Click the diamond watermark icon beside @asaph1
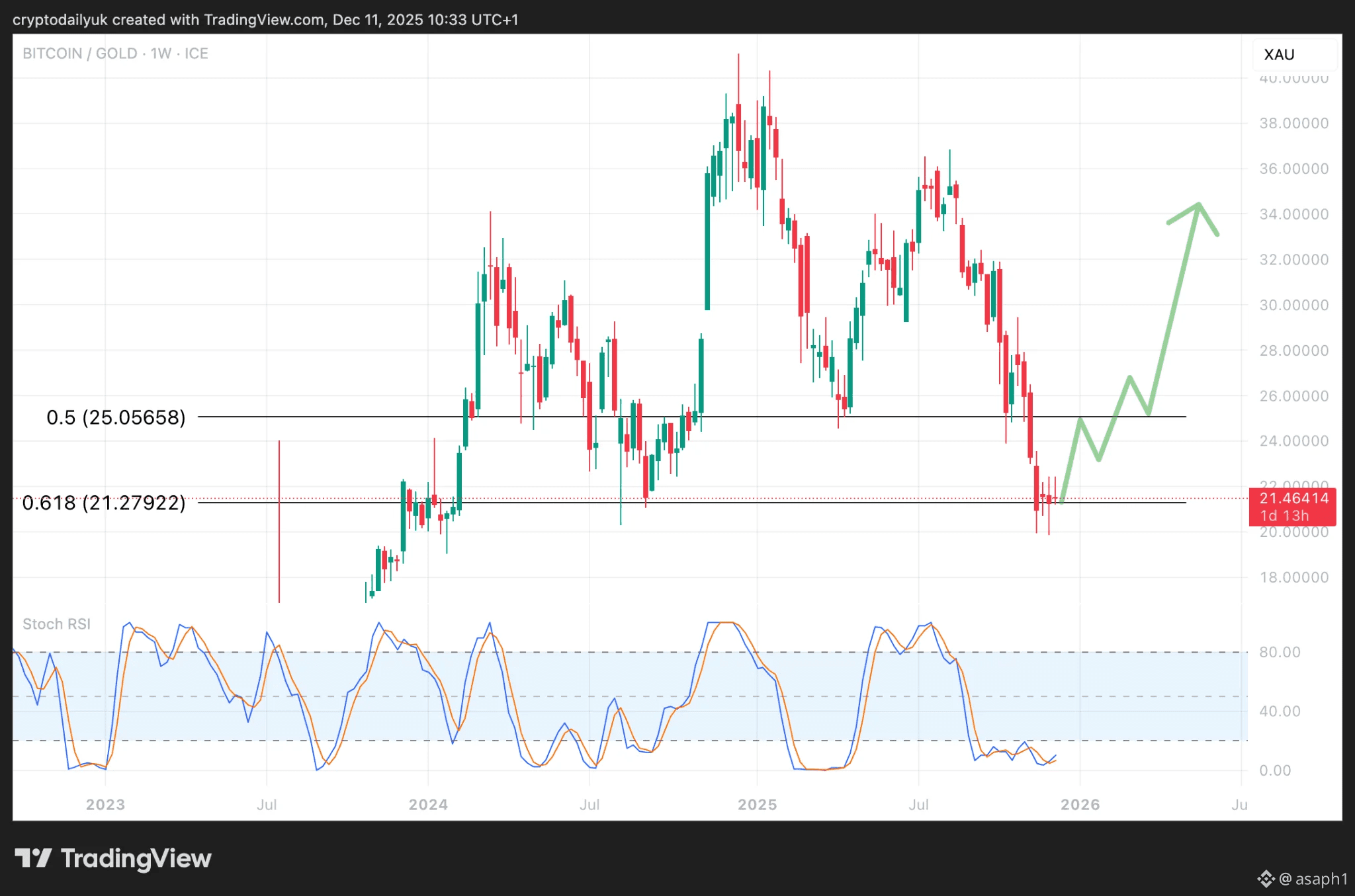 tap(1265, 879)
